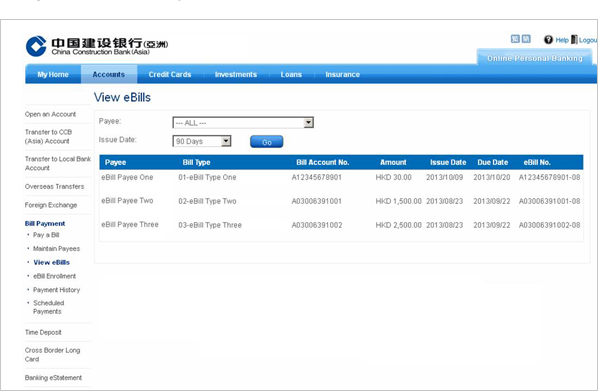This screenshot has height=391, width=598.
Task: Click the HKD 1,500.00 amount
Action: coord(399,201)
